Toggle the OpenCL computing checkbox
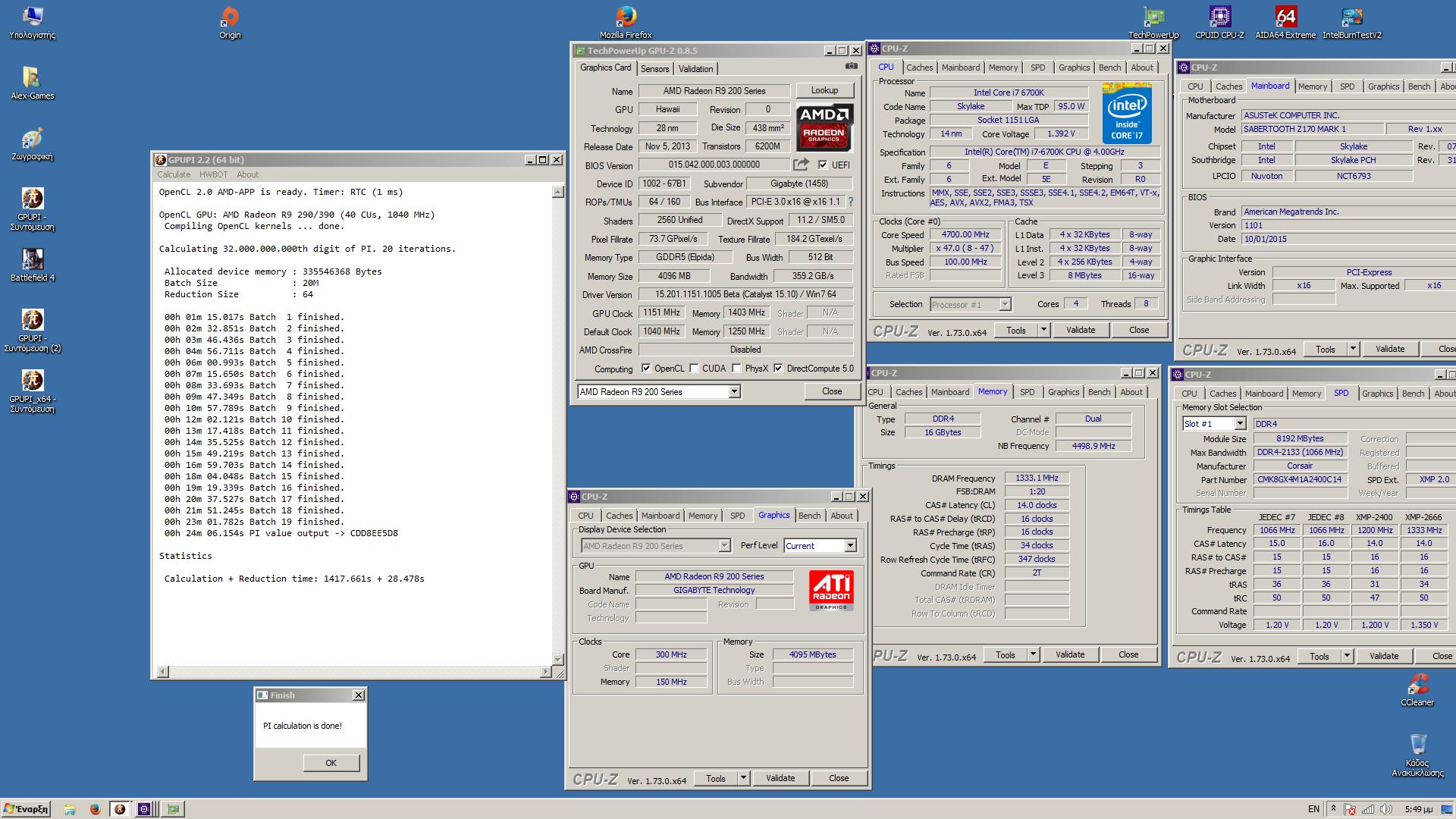The width and height of the screenshot is (1456, 819). coord(646,369)
